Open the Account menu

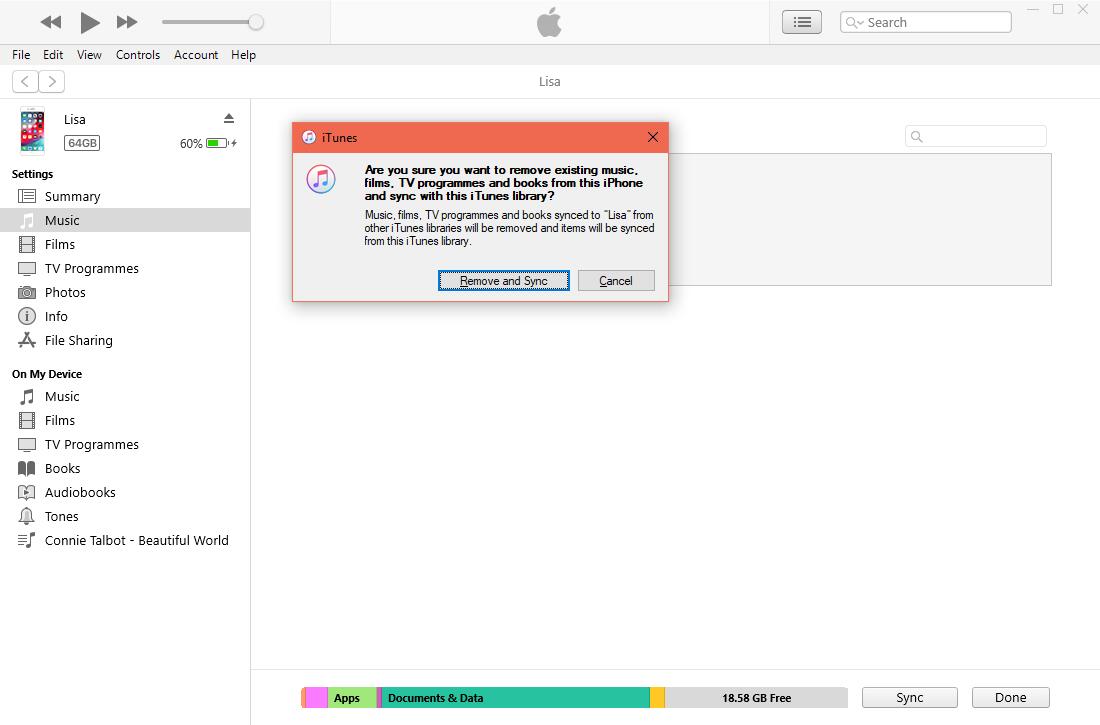[x=196, y=55]
